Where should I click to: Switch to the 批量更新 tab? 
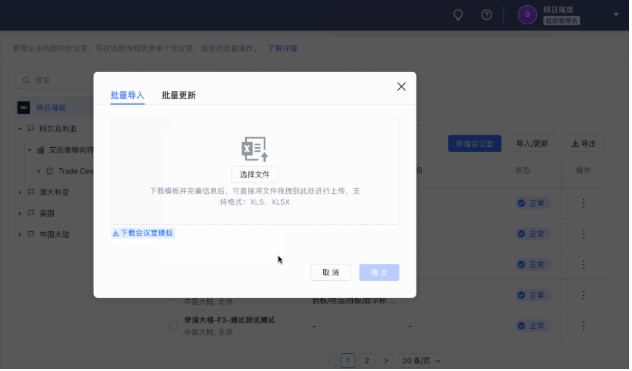pos(179,96)
